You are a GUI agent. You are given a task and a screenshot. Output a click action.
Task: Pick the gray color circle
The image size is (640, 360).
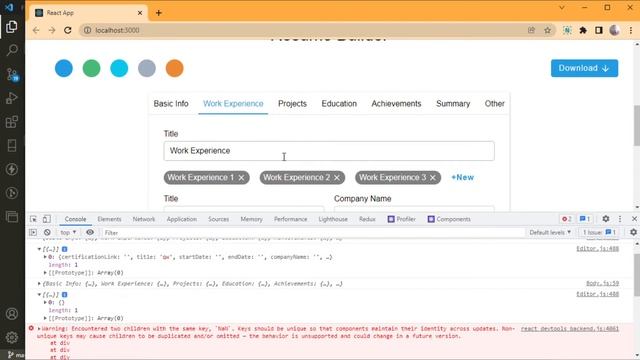pos(147,68)
